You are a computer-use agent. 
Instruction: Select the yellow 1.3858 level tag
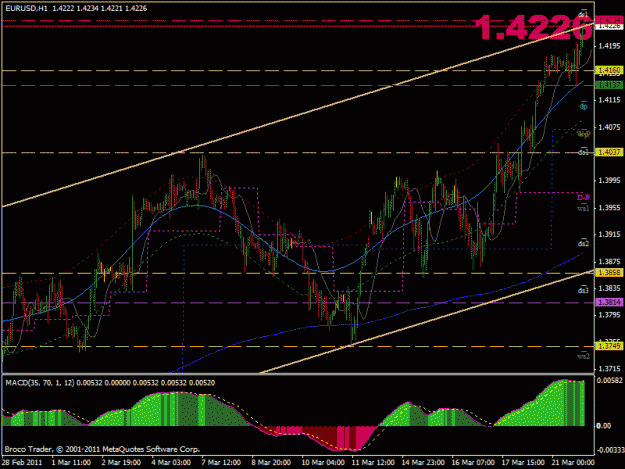coord(609,273)
